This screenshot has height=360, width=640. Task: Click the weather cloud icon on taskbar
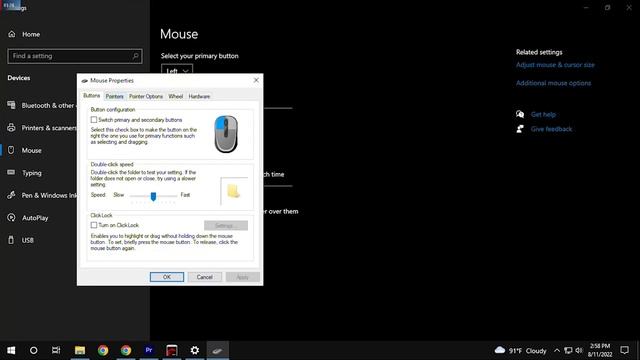point(500,350)
